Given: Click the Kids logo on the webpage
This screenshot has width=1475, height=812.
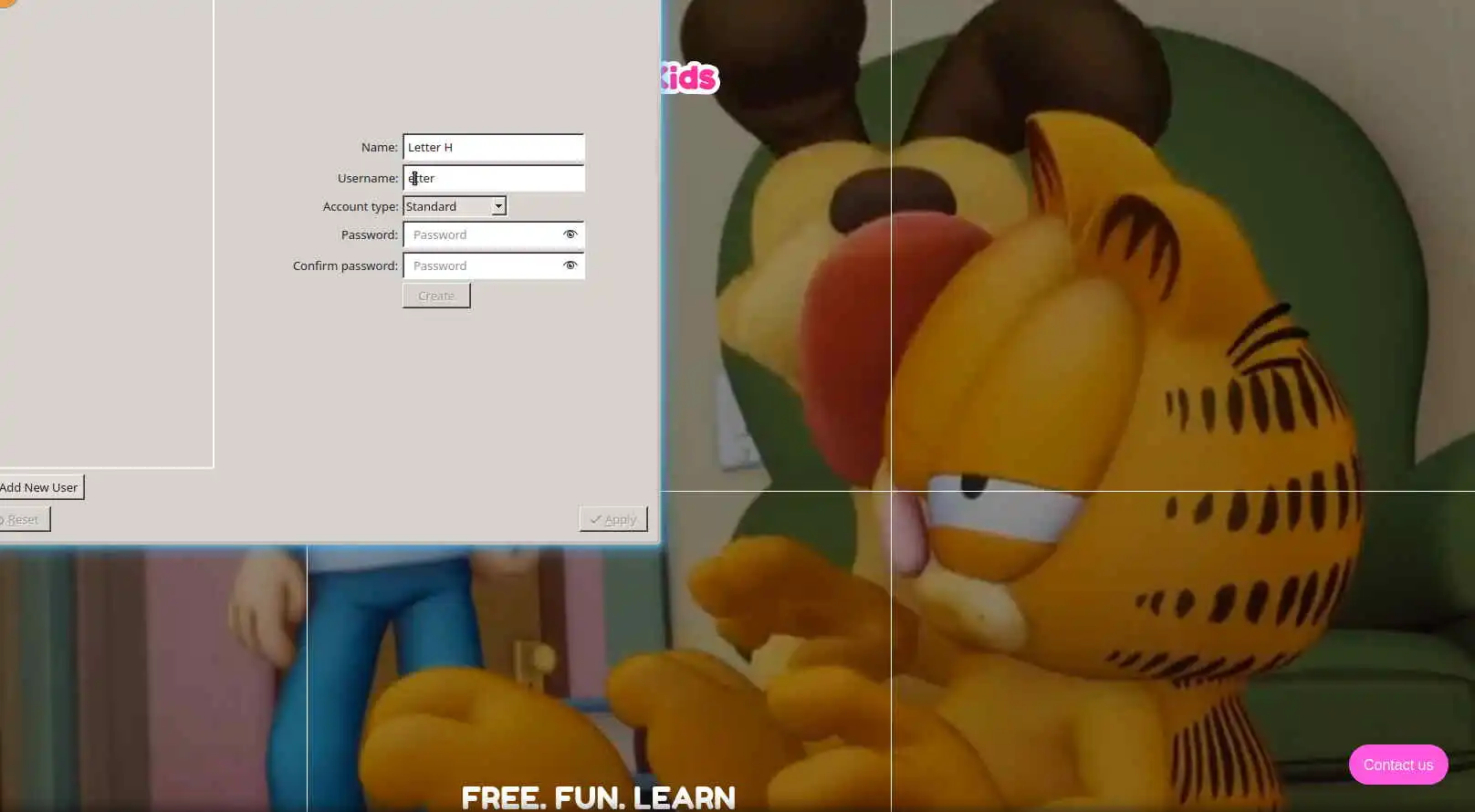Looking at the screenshot, I should [690, 78].
